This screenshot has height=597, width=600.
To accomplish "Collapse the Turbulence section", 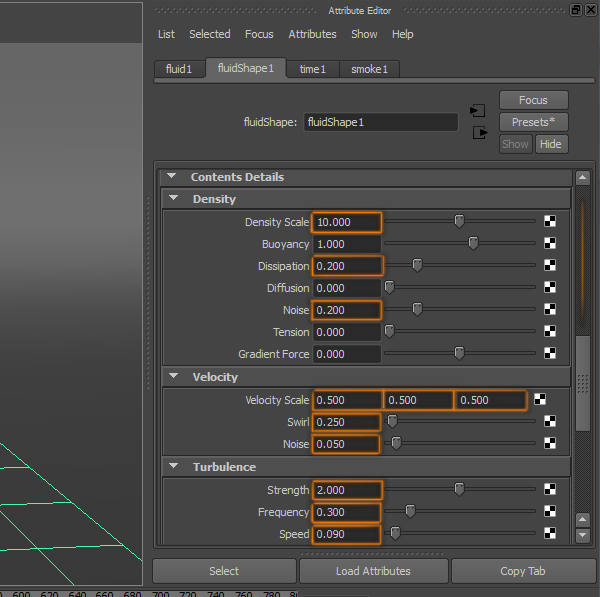I will (x=173, y=467).
